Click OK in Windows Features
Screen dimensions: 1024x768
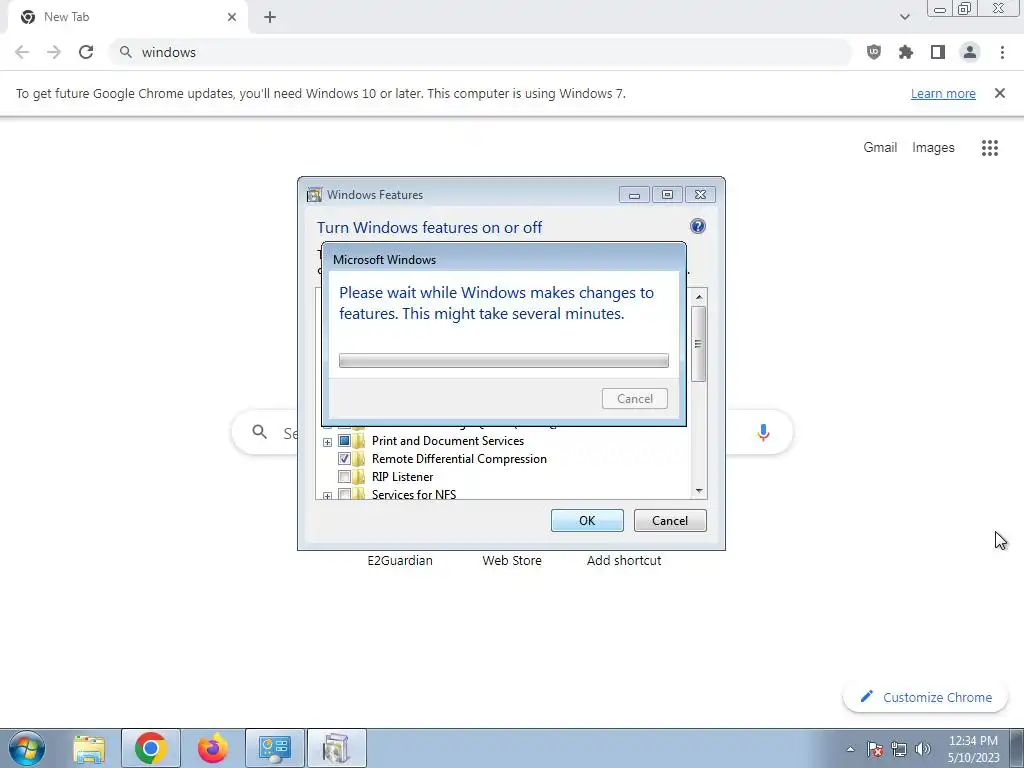(x=587, y=520)
